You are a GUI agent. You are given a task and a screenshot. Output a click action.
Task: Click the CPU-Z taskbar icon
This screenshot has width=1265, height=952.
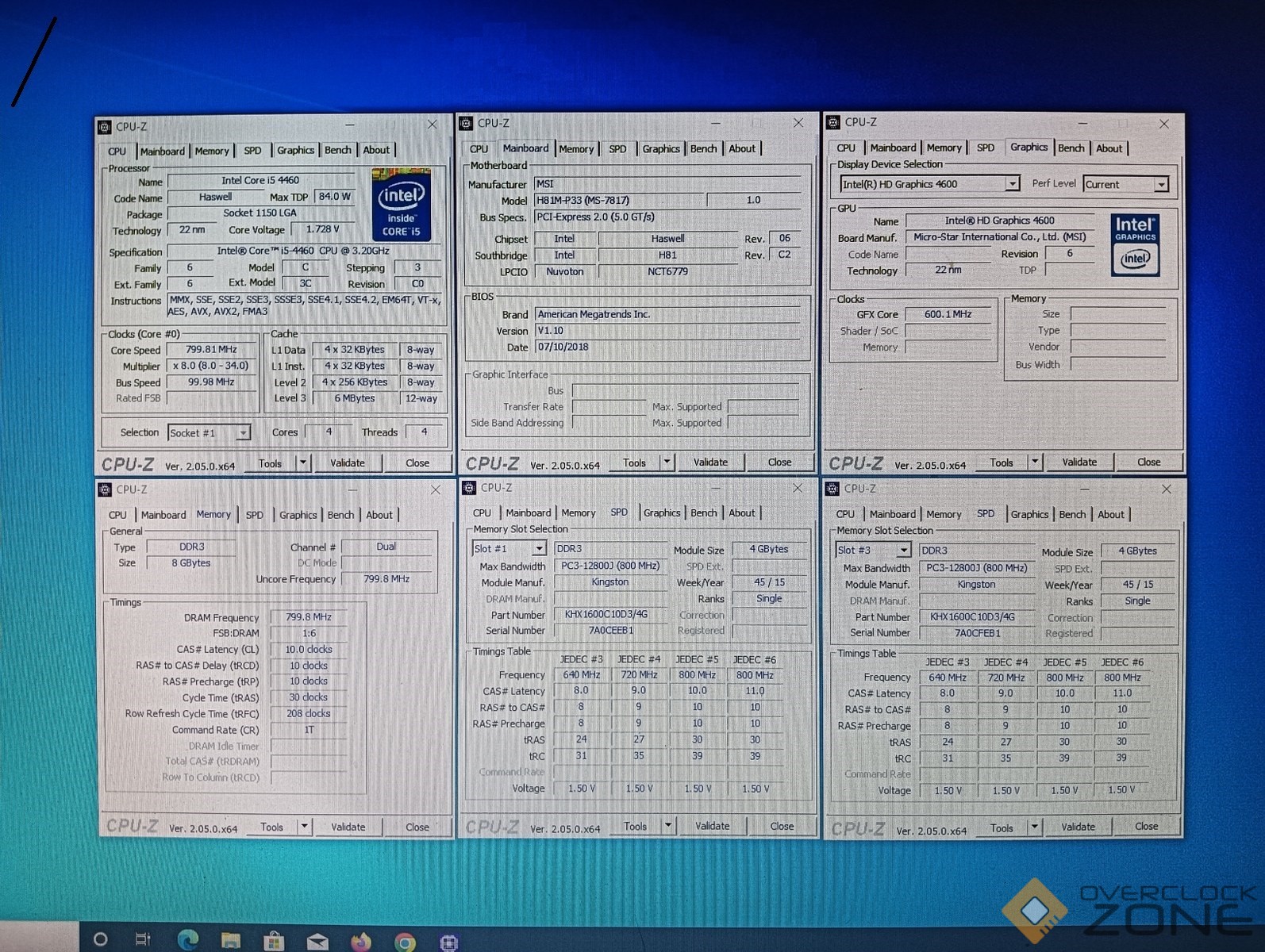[448, 942]
